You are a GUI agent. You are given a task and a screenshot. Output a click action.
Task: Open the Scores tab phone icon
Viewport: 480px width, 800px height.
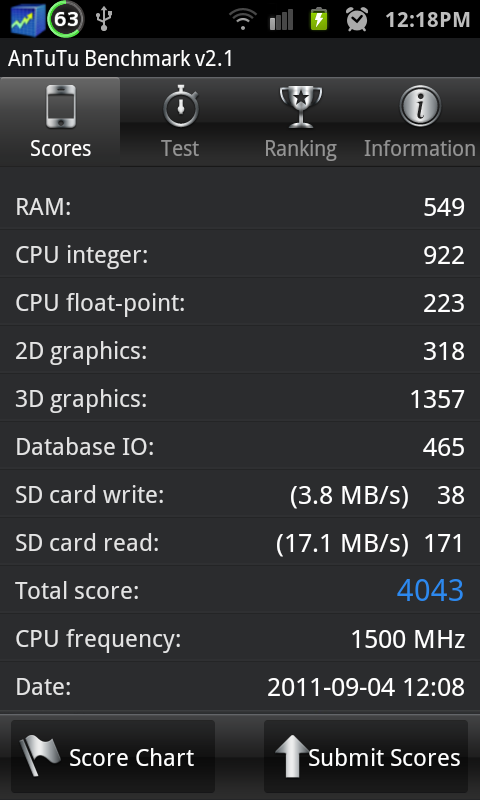click(x=60, y=107)
